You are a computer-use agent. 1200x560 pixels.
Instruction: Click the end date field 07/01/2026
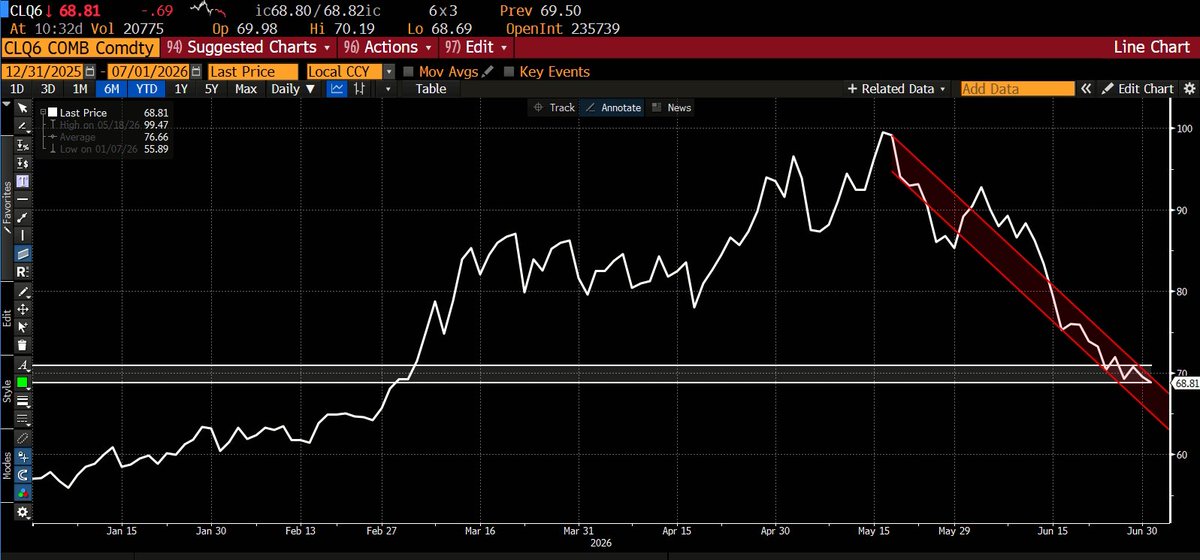(147, 72)
